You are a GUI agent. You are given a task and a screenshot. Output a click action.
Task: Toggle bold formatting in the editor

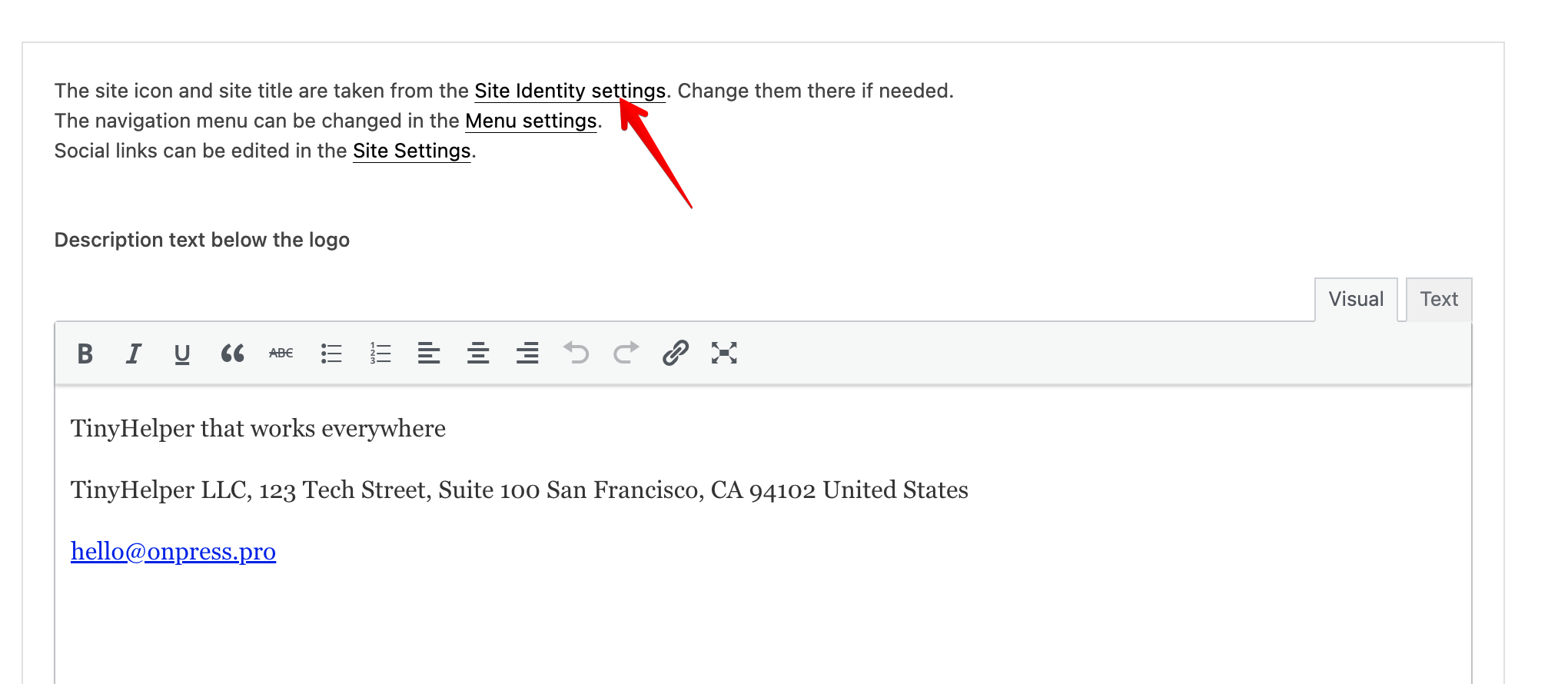(x=85, y=354)
